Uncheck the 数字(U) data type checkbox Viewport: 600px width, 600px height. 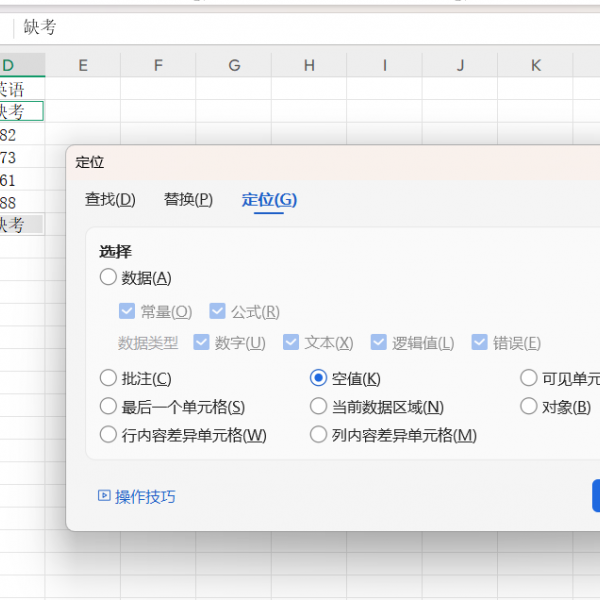201,343
